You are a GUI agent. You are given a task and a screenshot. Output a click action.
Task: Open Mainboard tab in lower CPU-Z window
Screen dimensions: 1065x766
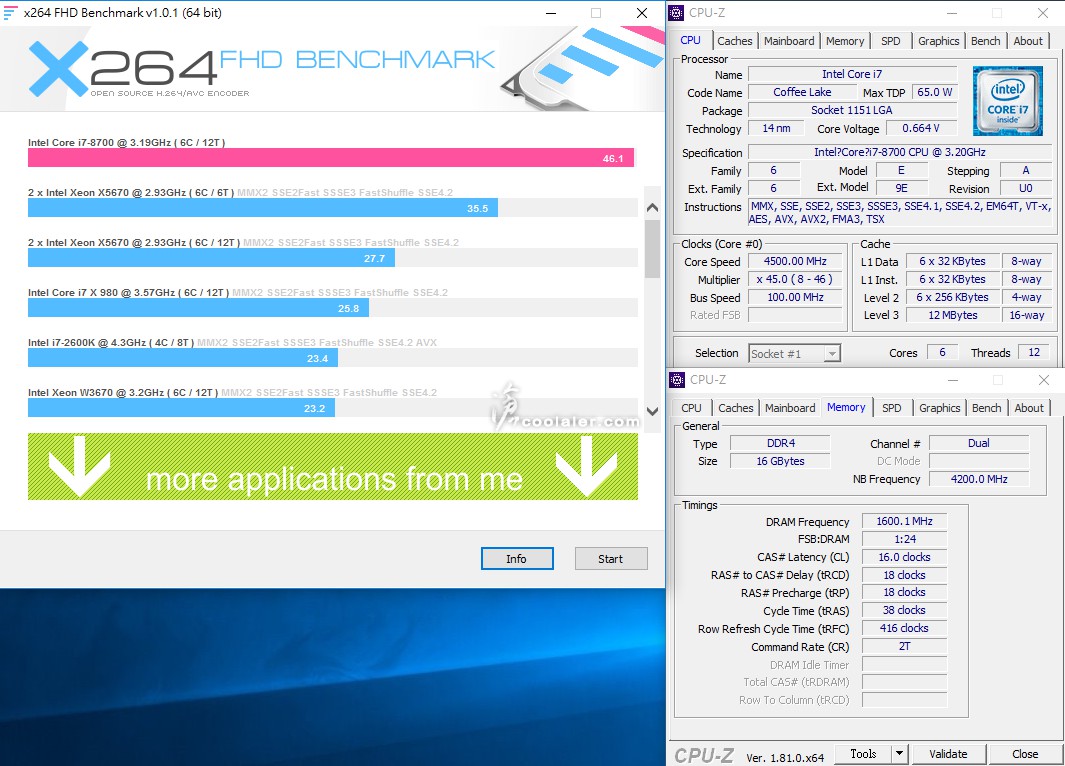point(790,407)
